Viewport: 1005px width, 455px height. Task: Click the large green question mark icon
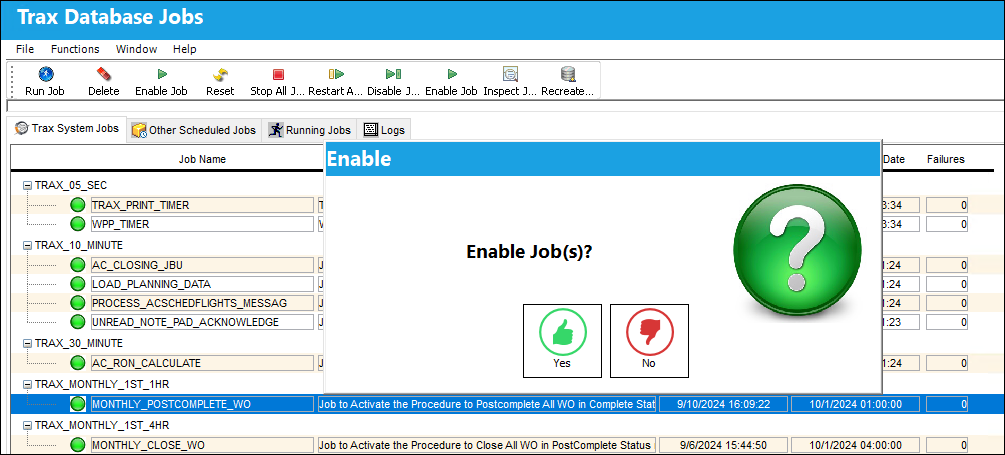pyautogui.click(x=795, y=251)
